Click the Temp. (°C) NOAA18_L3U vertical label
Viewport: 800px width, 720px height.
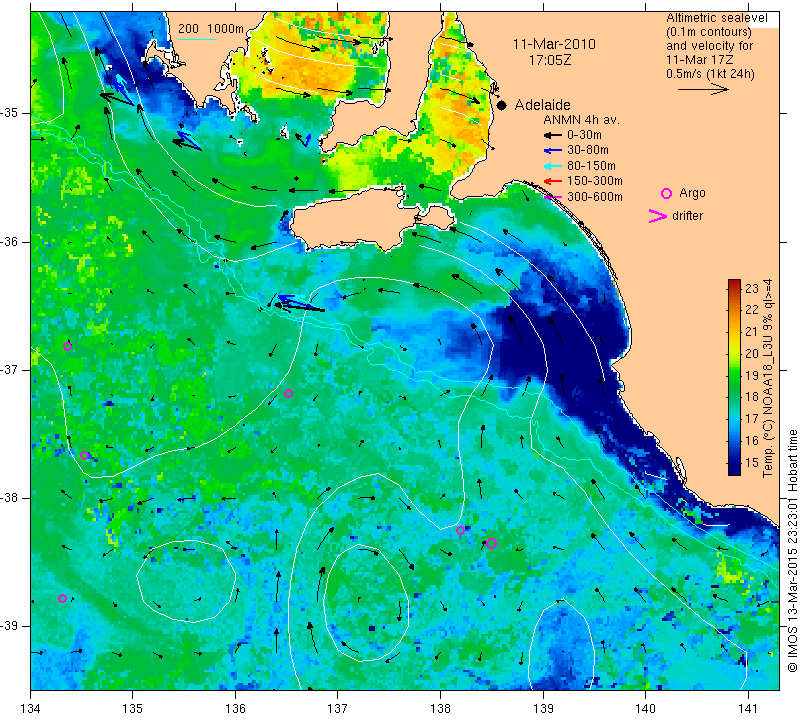[x=768, y=378]
